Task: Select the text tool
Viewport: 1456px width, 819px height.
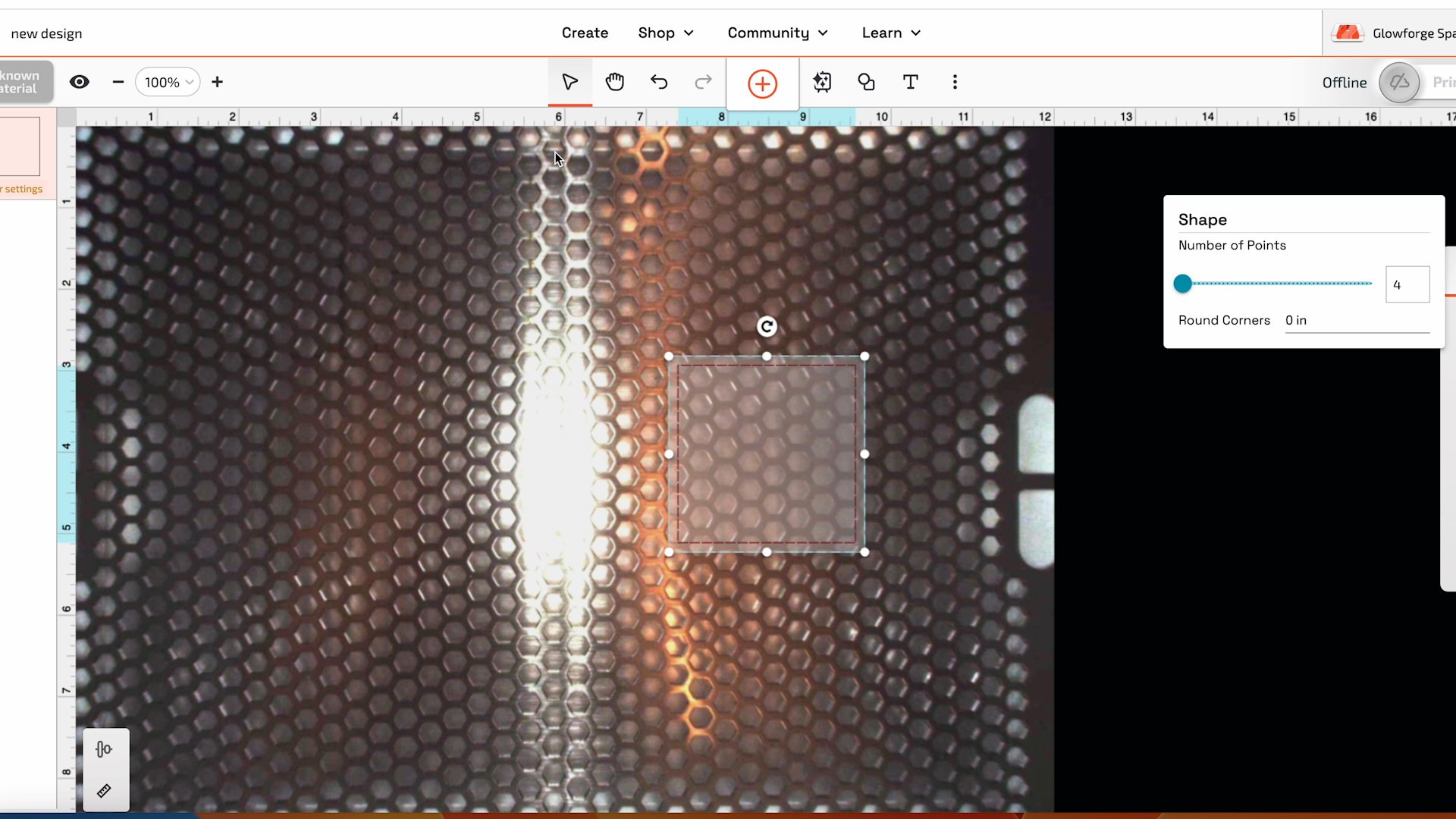Action: [x=910, y=82]
